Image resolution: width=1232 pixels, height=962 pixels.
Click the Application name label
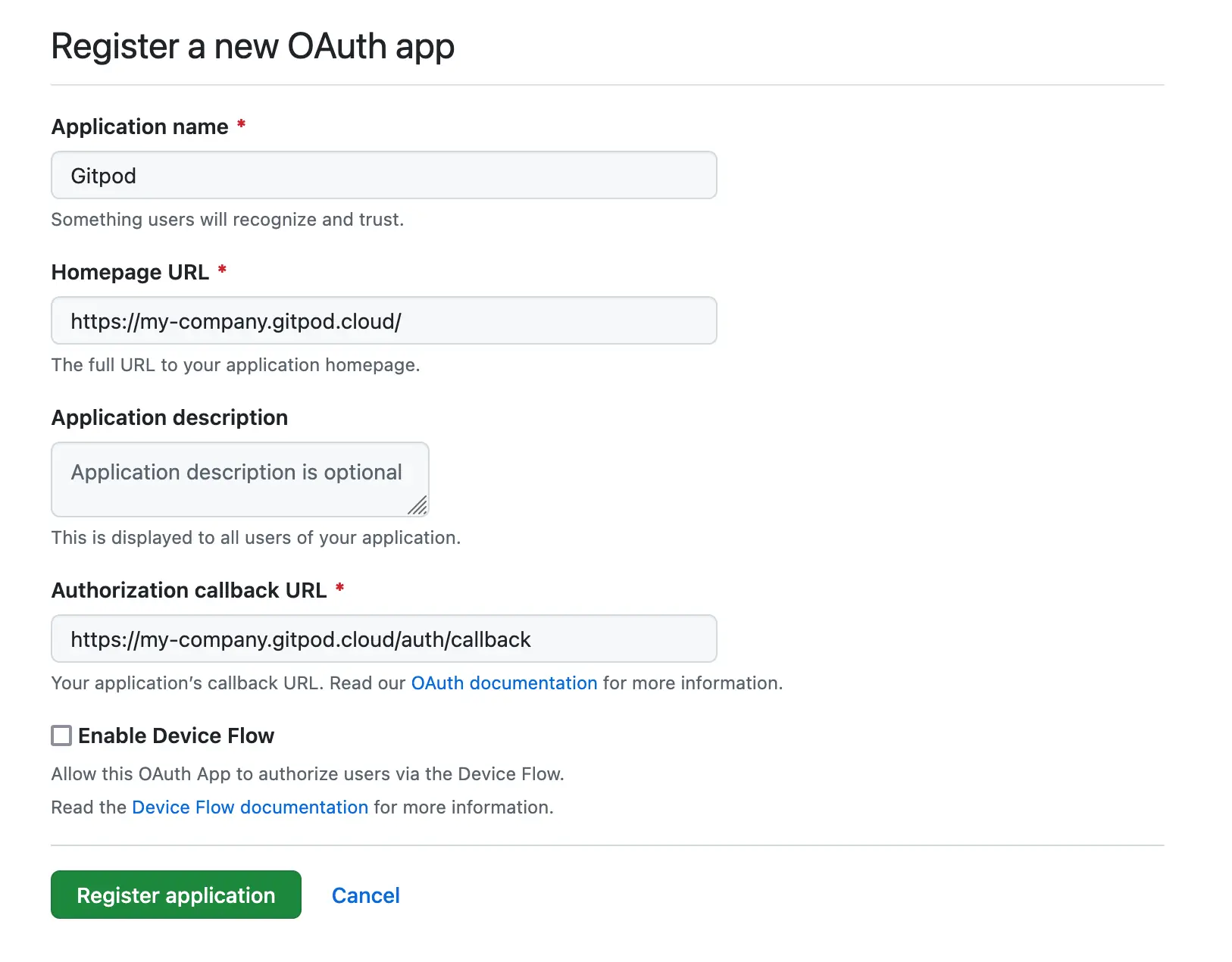pos(139,126)
